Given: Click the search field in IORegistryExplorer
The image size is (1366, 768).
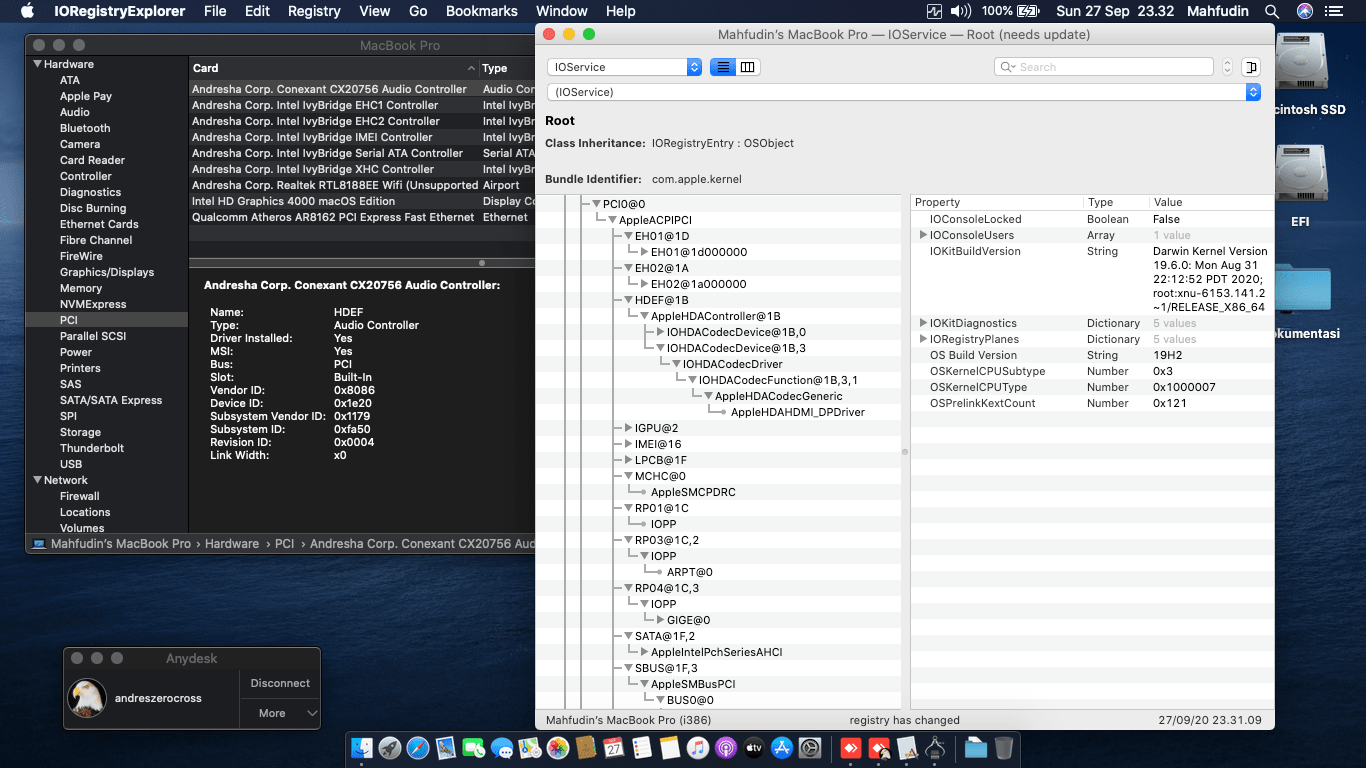Looking at the screenshot, I should (1104, 67).
